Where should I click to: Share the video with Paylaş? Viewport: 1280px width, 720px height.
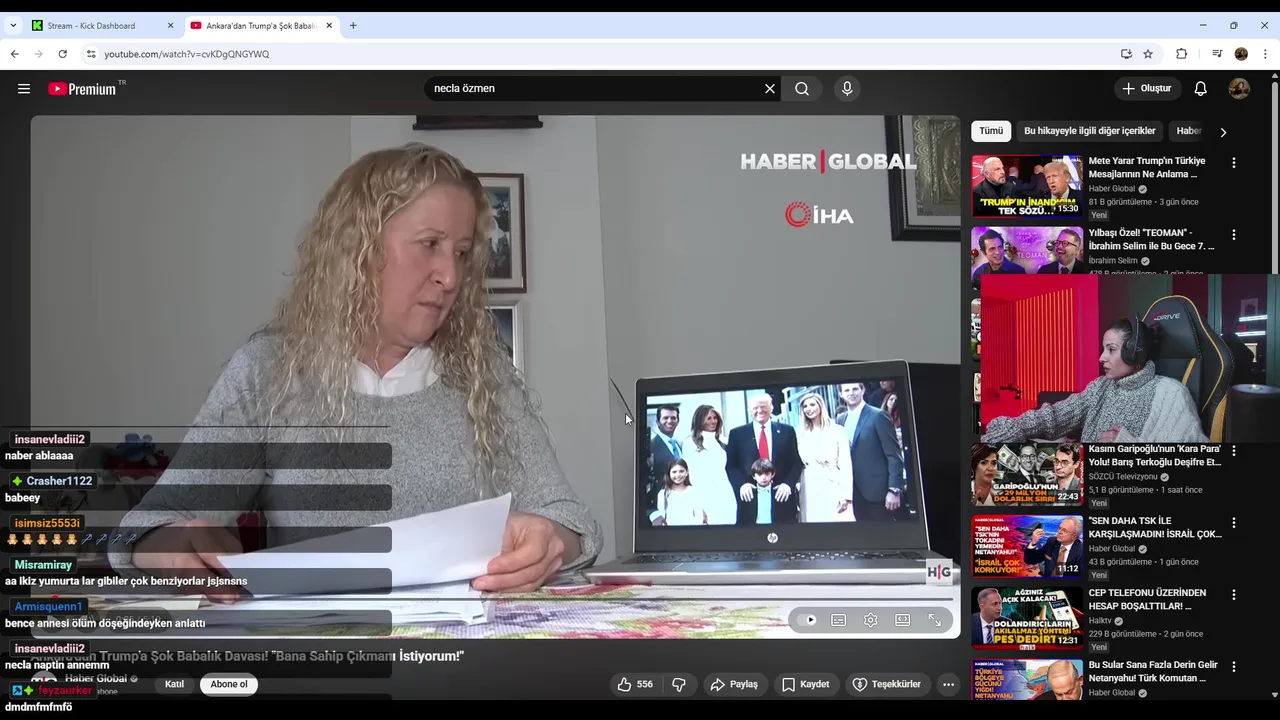[x=734, y=684]
